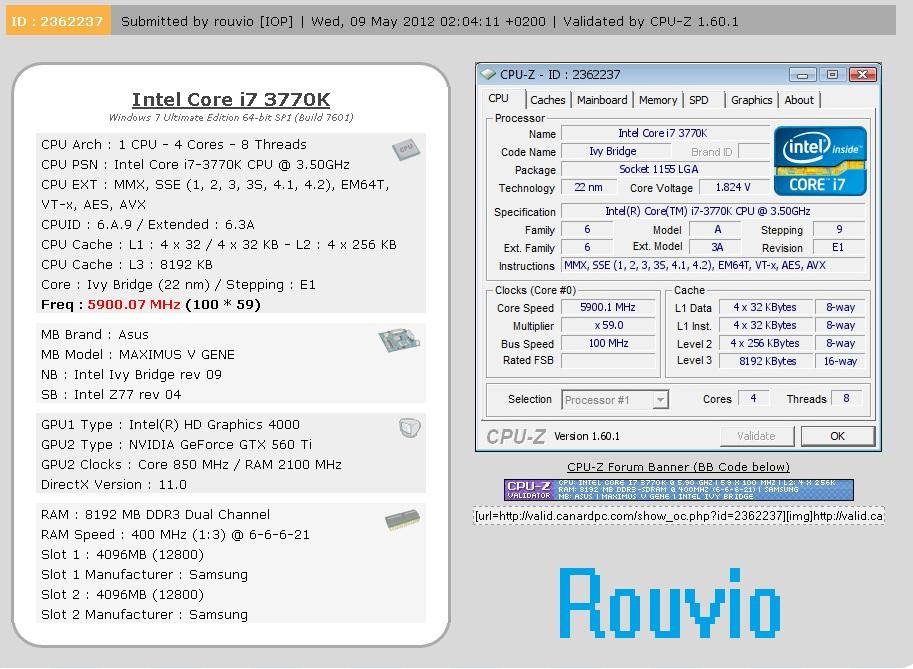
Task: Open the Intel Core i7 3770K title link
Action: 231,100
